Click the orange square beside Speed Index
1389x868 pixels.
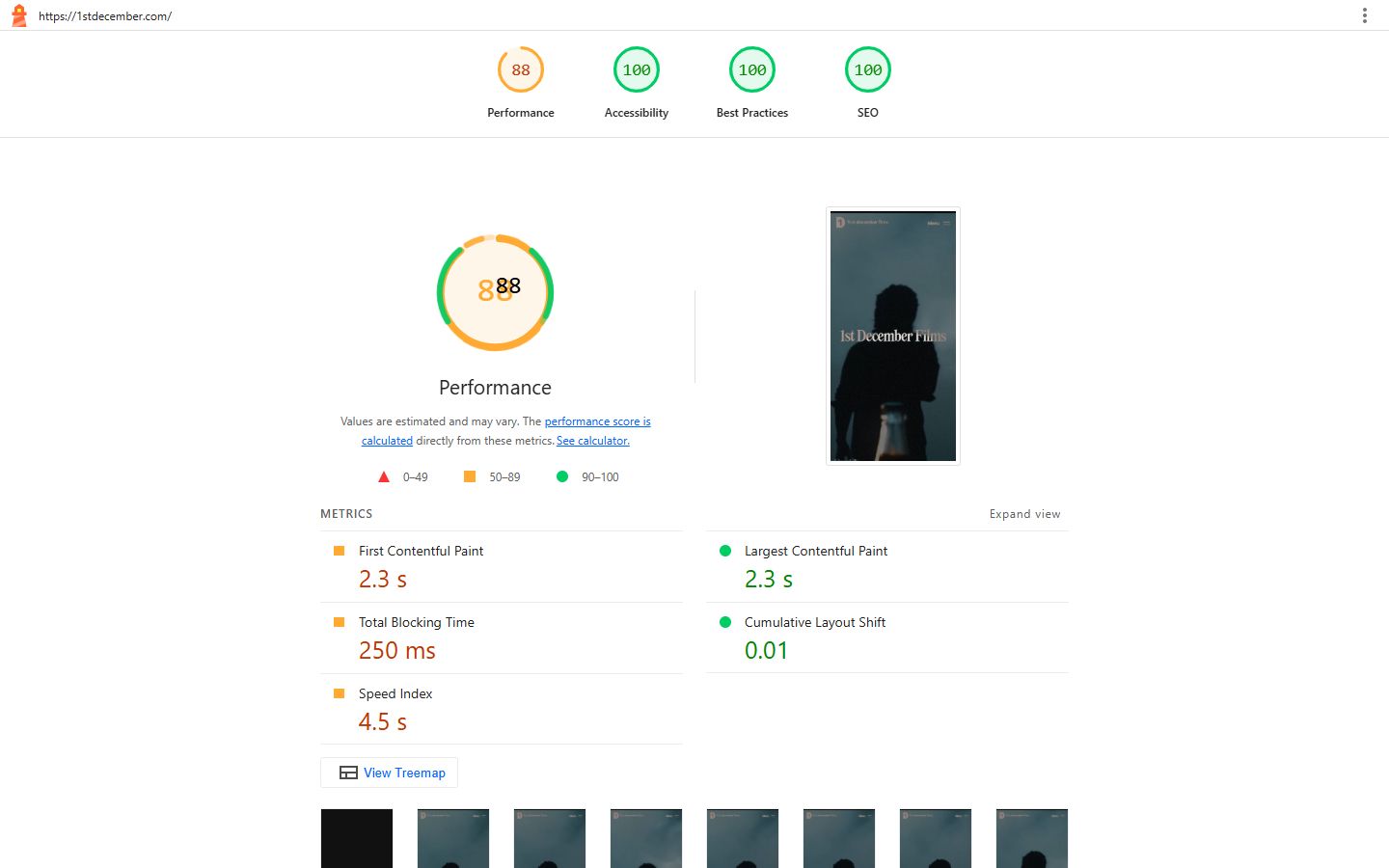tap(339, 693)
